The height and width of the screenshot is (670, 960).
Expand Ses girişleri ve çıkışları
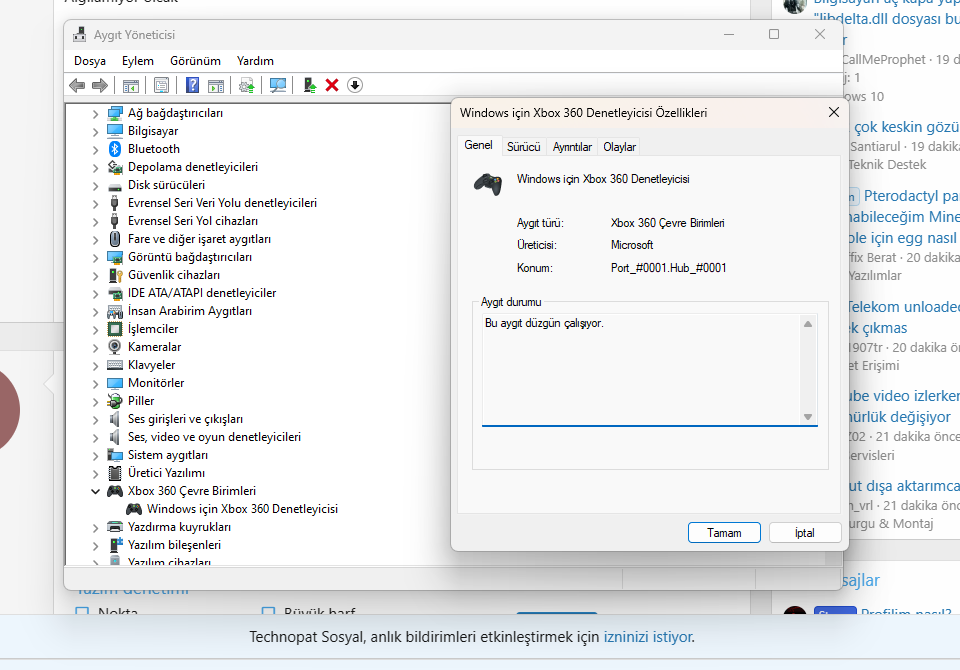click(x=96, y=420)
